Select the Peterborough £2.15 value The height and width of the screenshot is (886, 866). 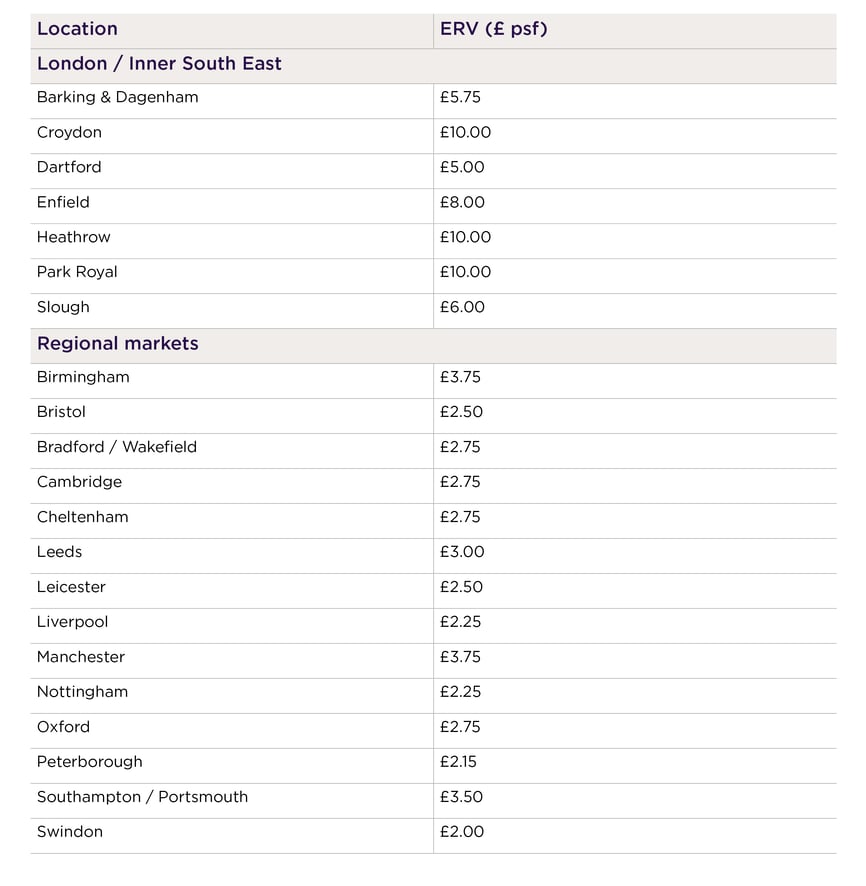458,763
